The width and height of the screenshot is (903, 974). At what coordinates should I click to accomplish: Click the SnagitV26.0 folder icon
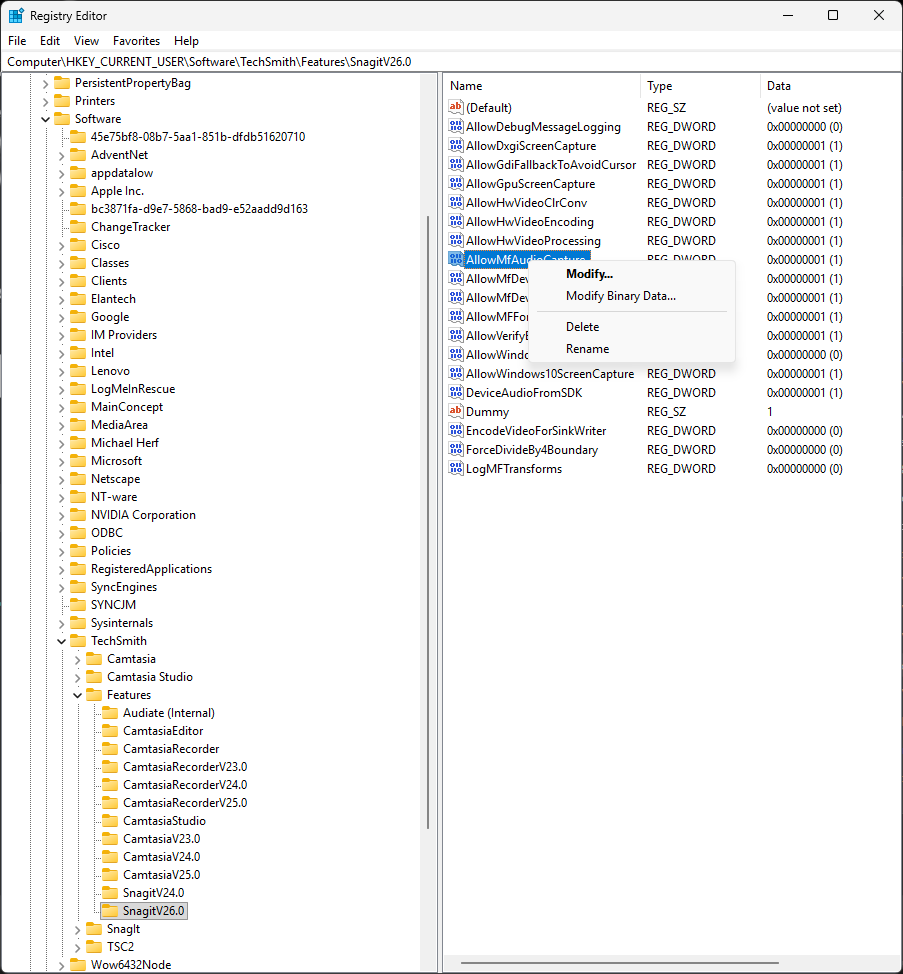pyautogui.click(x=110, y=910)
